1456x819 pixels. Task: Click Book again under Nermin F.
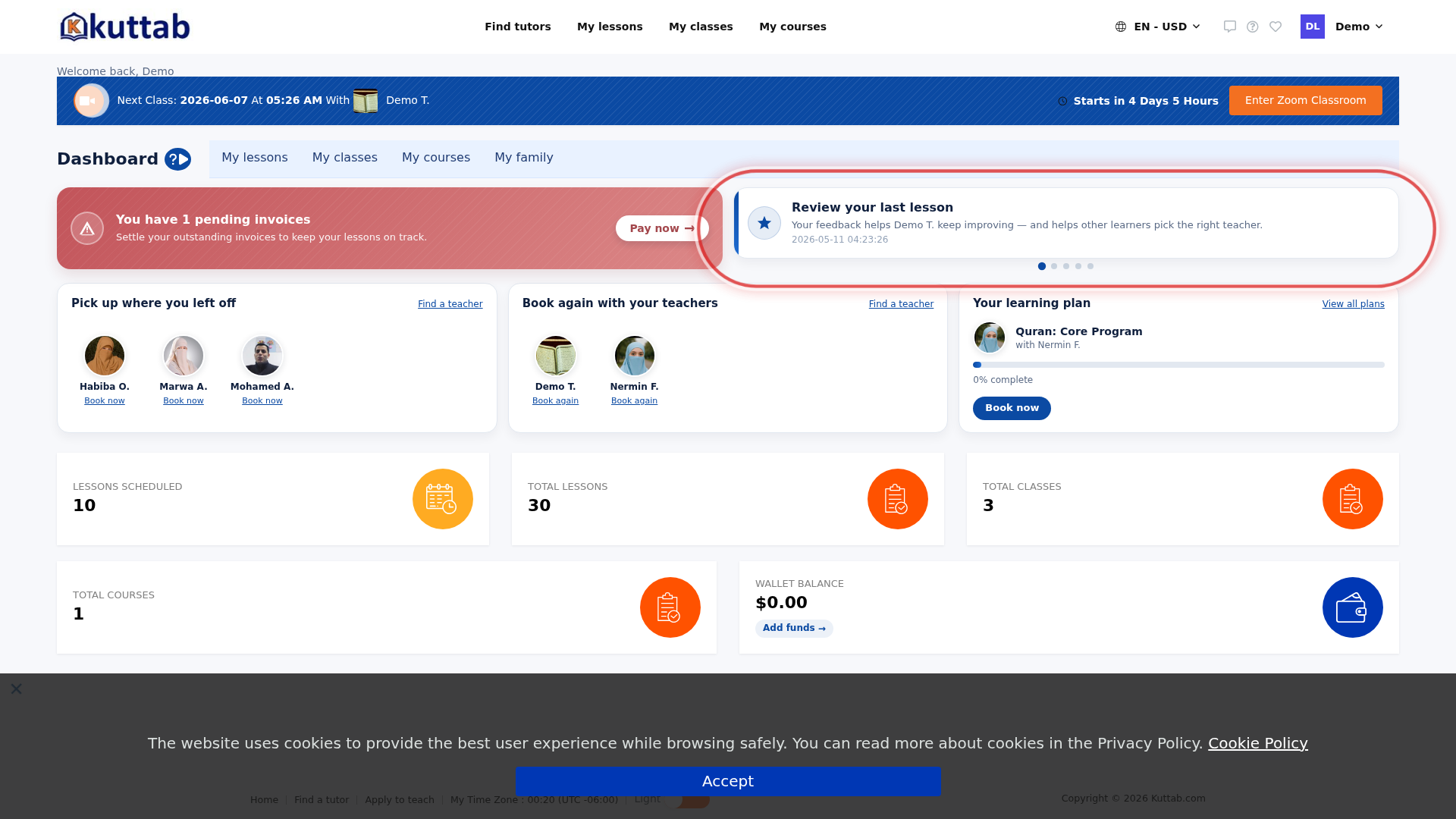click(x=635, y=401)
